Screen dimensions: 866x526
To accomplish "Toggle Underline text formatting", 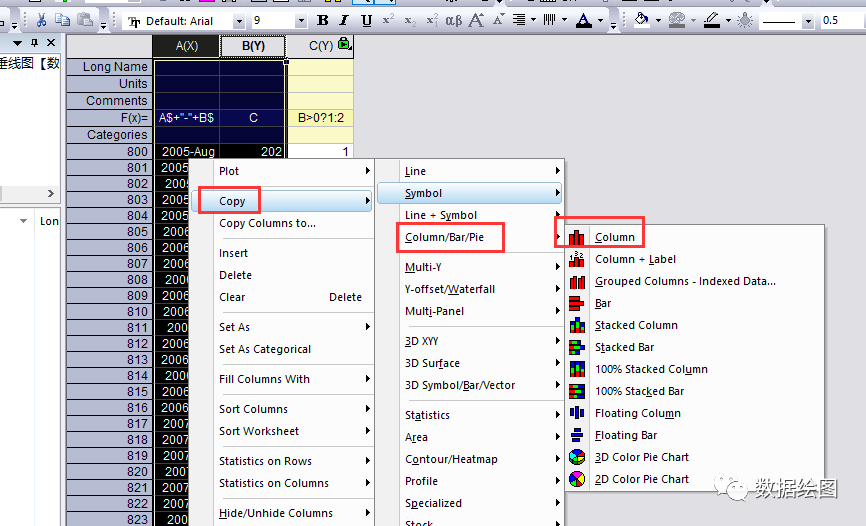I will [367, 20].
